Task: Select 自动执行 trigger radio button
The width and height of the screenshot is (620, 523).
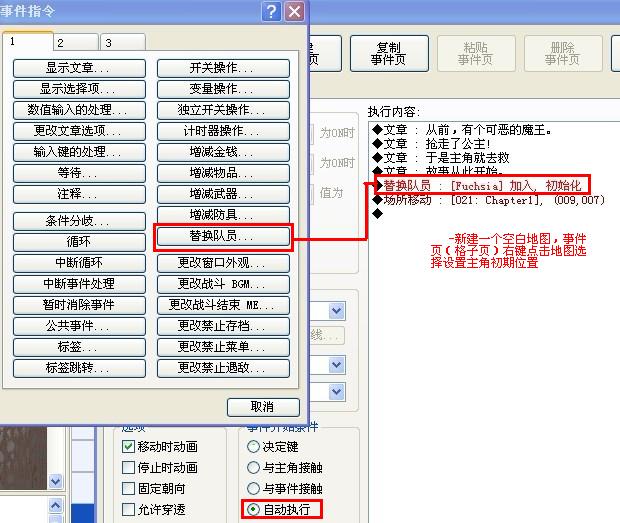Action: [x=253, y=510]
